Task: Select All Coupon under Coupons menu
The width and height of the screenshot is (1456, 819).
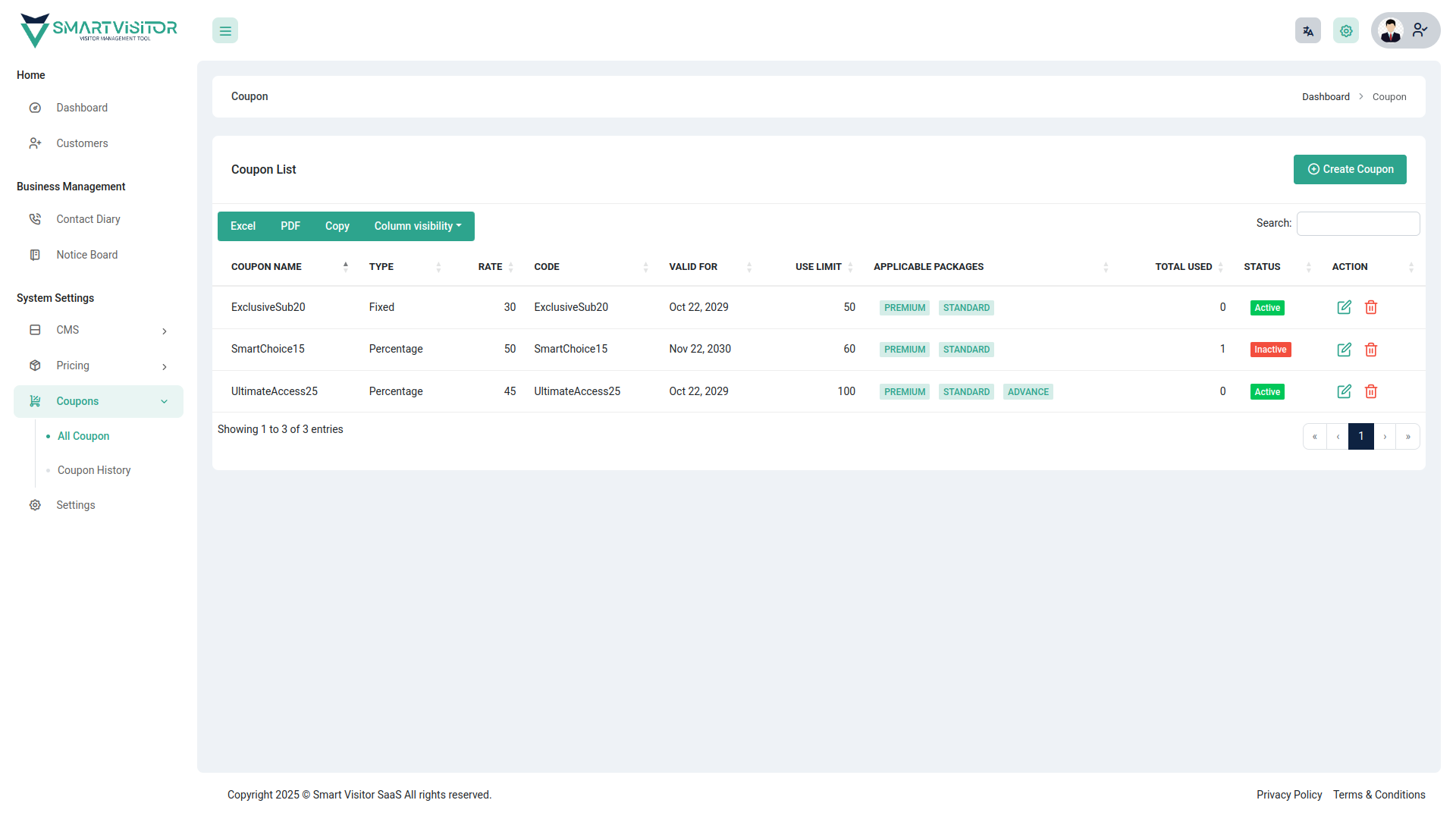Action: (x=83, y=436)
